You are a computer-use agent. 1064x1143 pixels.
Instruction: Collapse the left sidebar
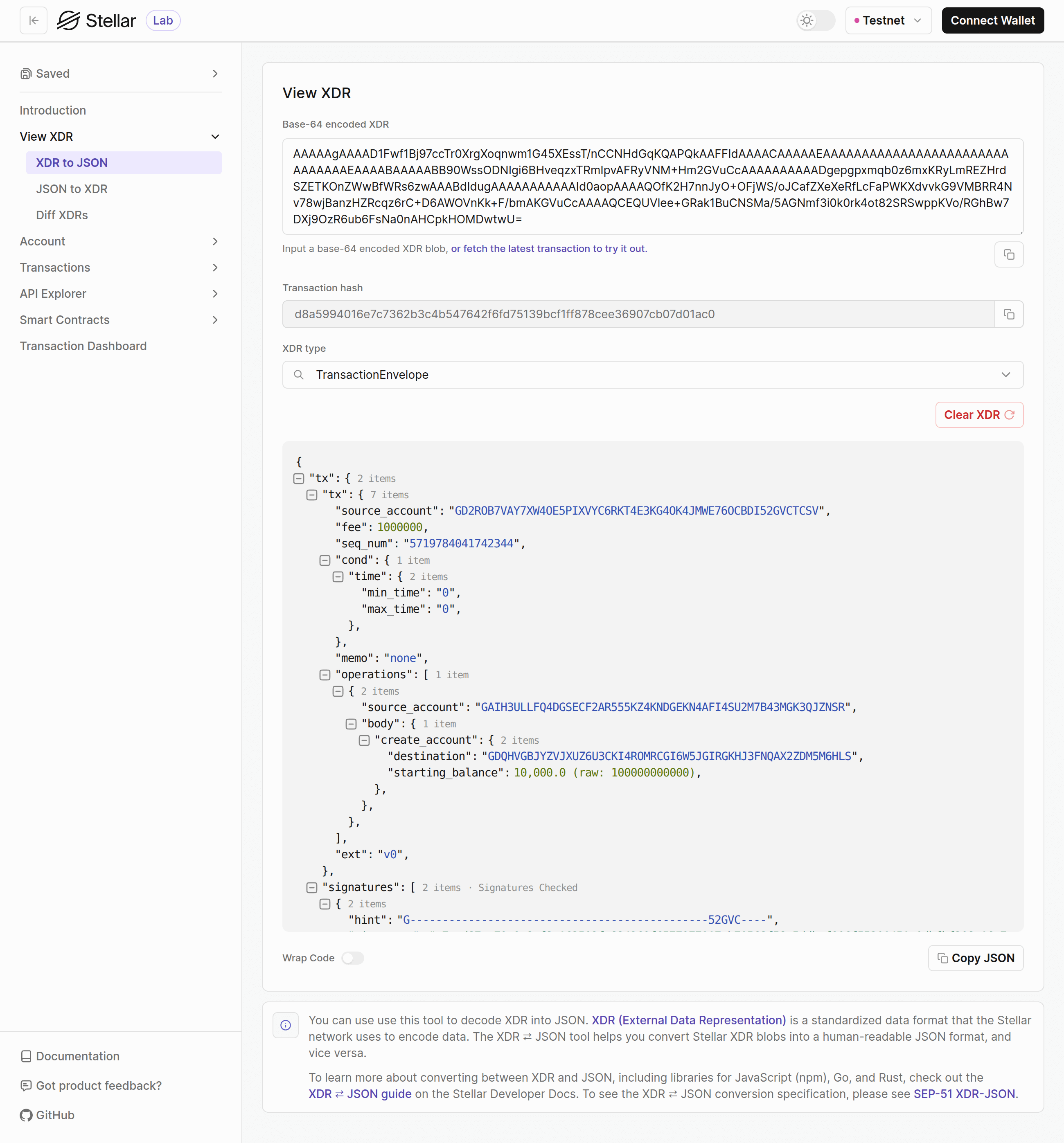34,20
